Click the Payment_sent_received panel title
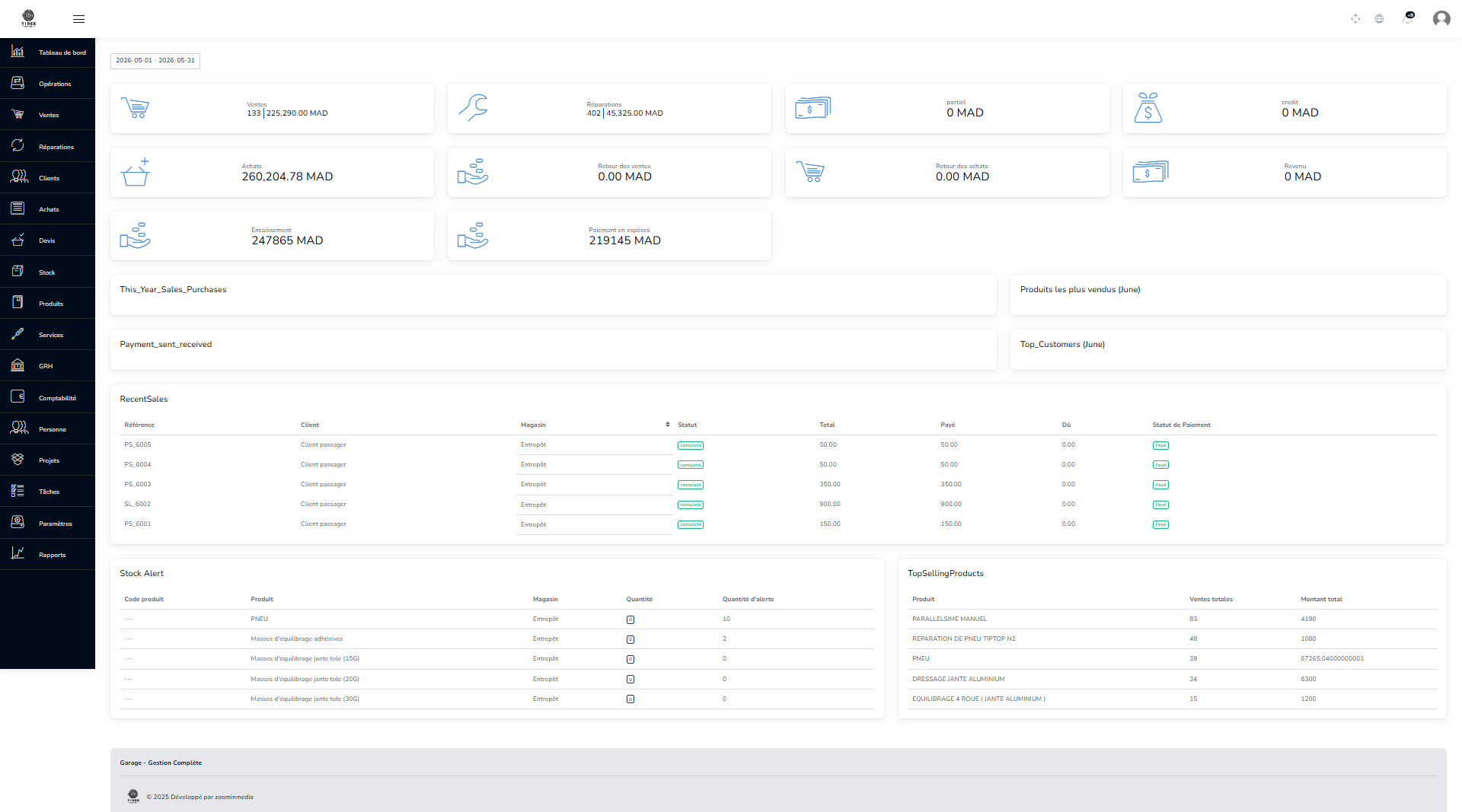The width and height of the screenshot is (1462, 812). point(165,344)
